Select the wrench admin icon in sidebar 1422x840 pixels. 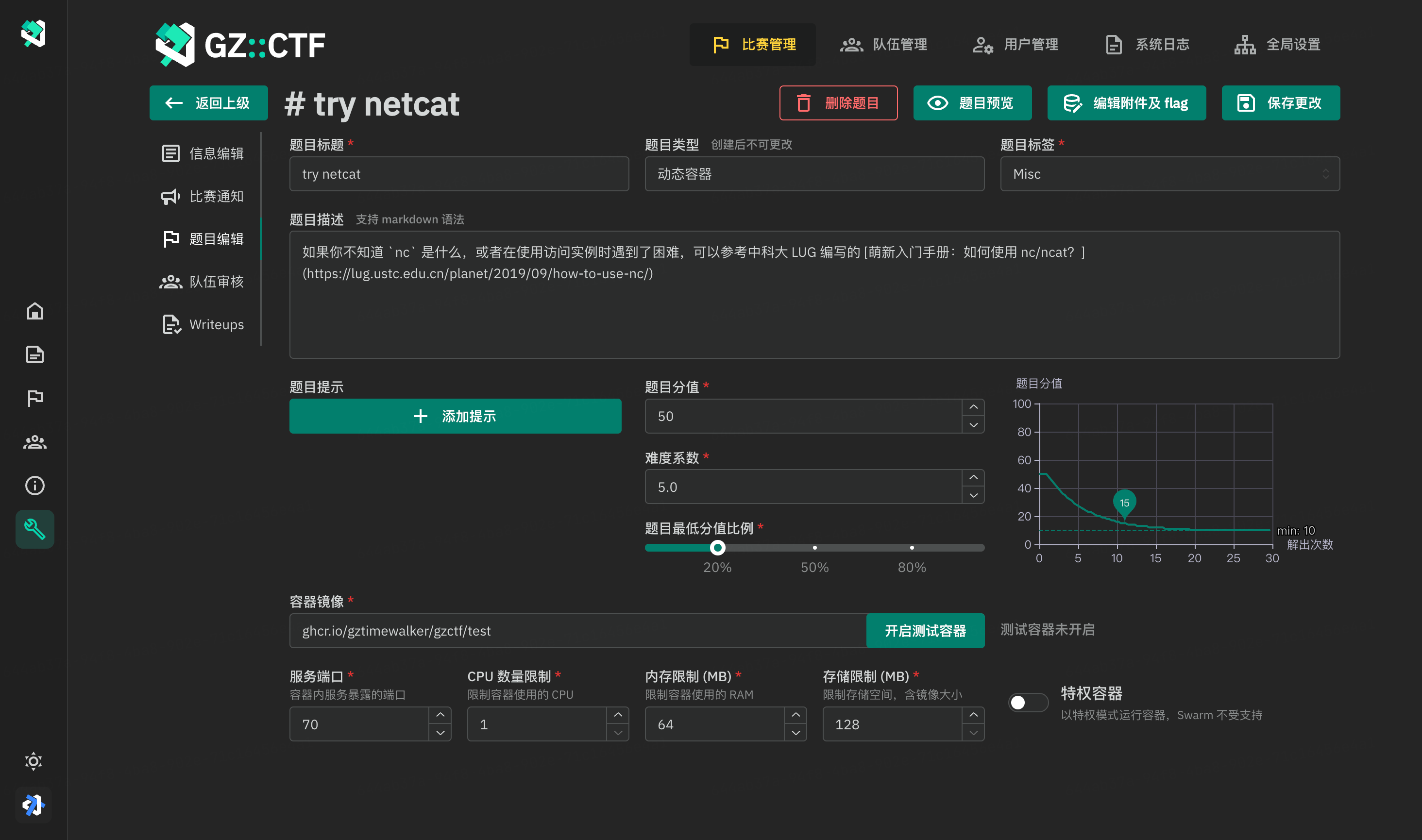click(x=34, y=529)
